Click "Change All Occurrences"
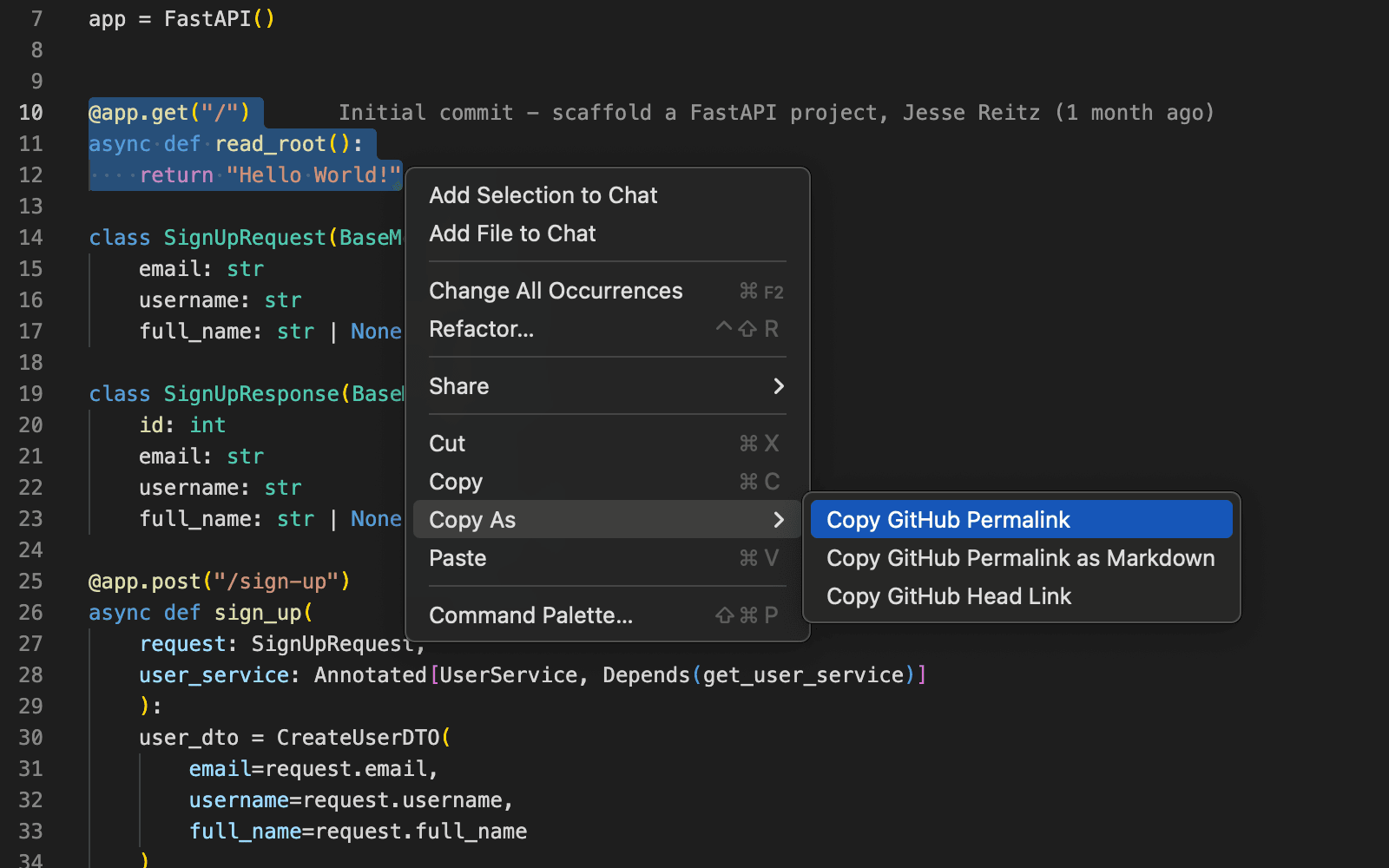The width and height of the screenshot is (1389, 868). point(556,291)
